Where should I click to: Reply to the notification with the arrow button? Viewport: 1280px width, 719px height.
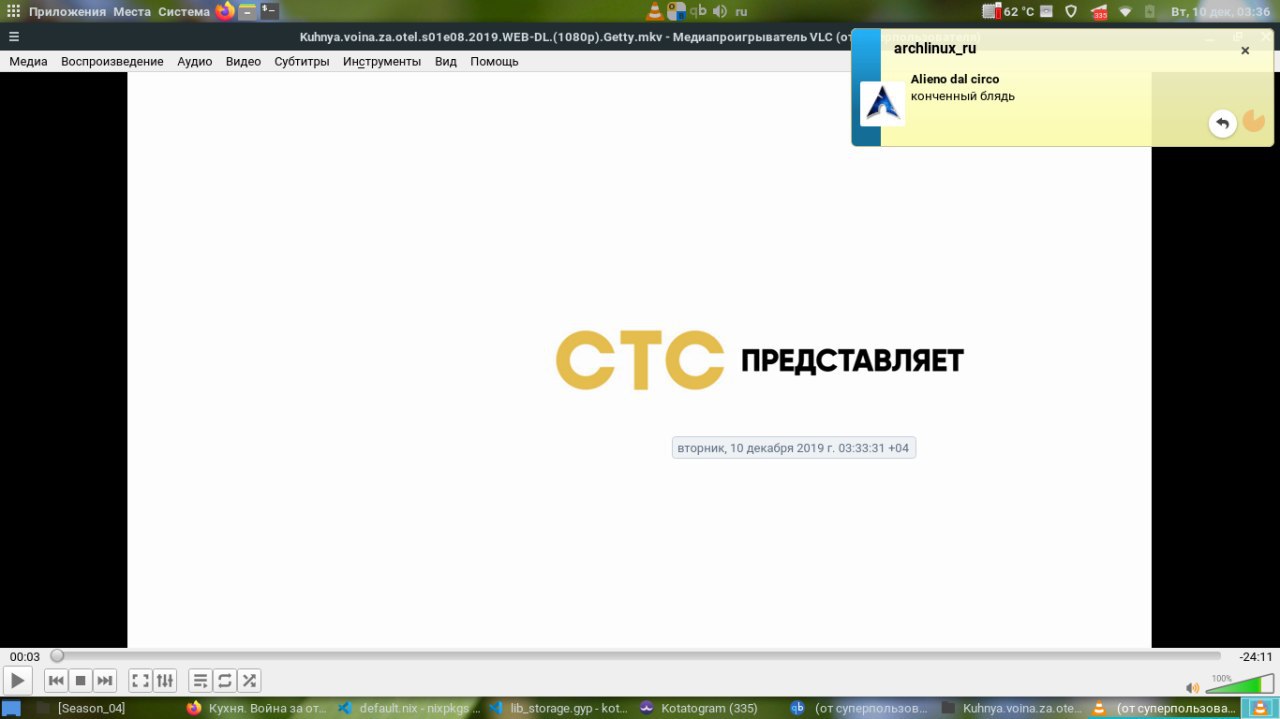click(x=1222, y=123)
